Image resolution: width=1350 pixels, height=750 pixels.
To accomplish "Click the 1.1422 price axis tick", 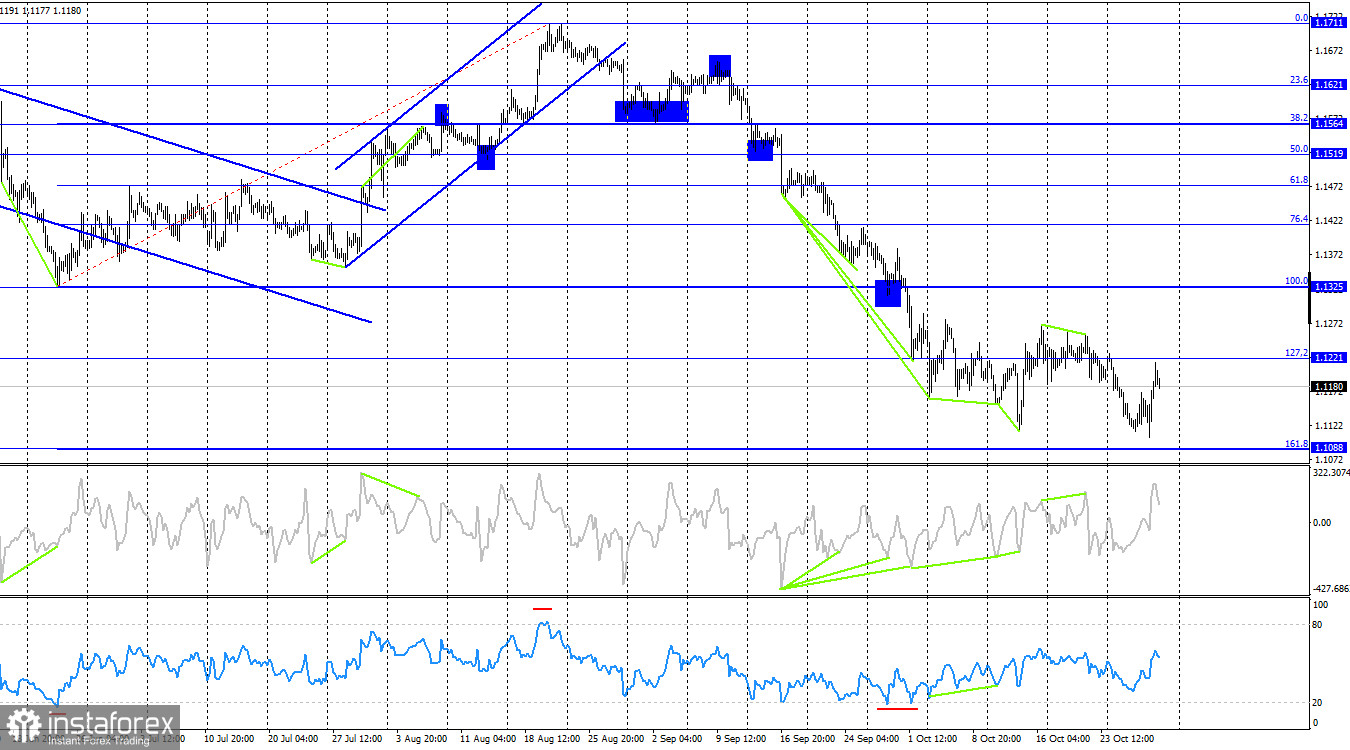I will (x=1328, y=221).
